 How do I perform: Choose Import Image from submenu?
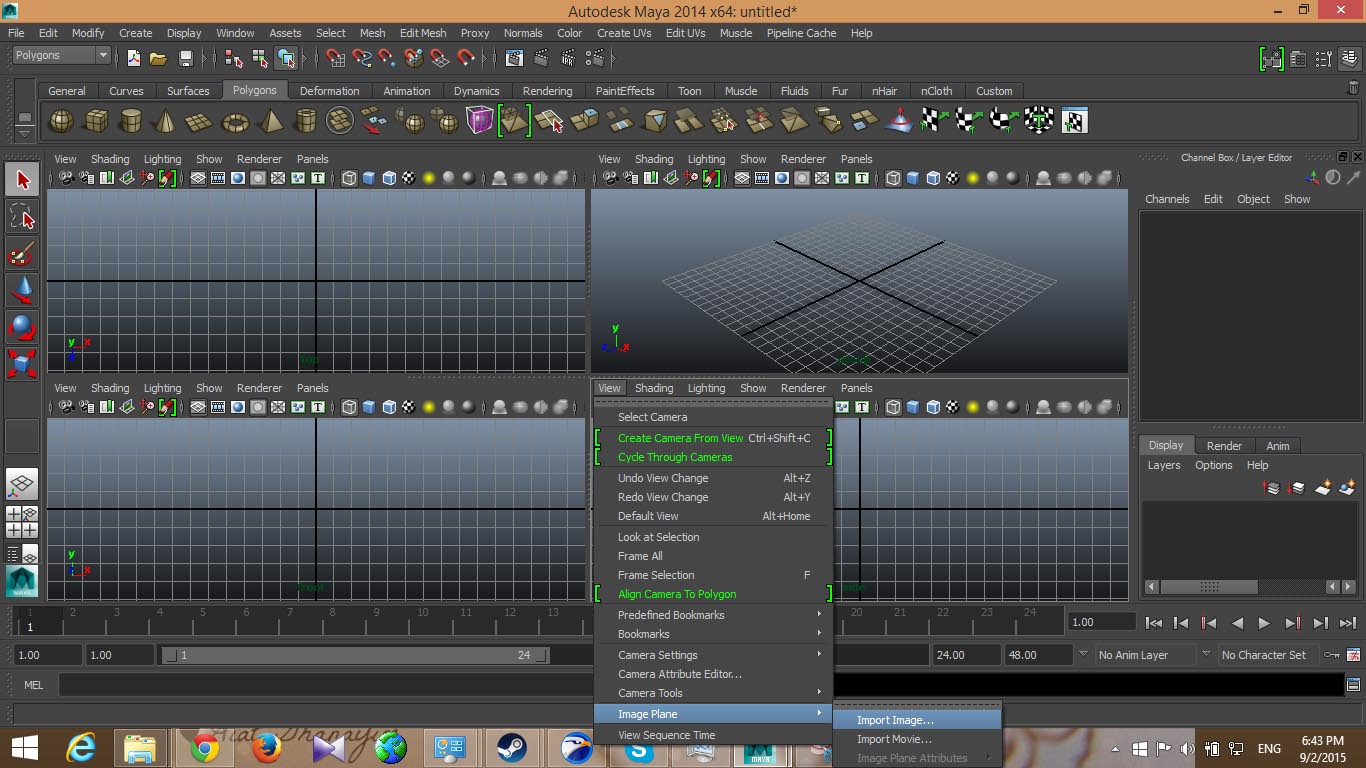(917, 720)
